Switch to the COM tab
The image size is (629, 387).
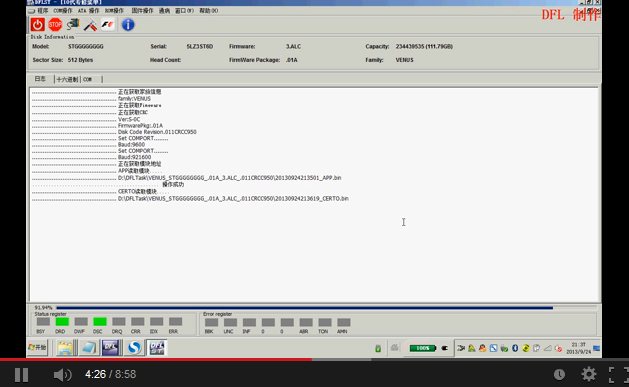[87, 79]
